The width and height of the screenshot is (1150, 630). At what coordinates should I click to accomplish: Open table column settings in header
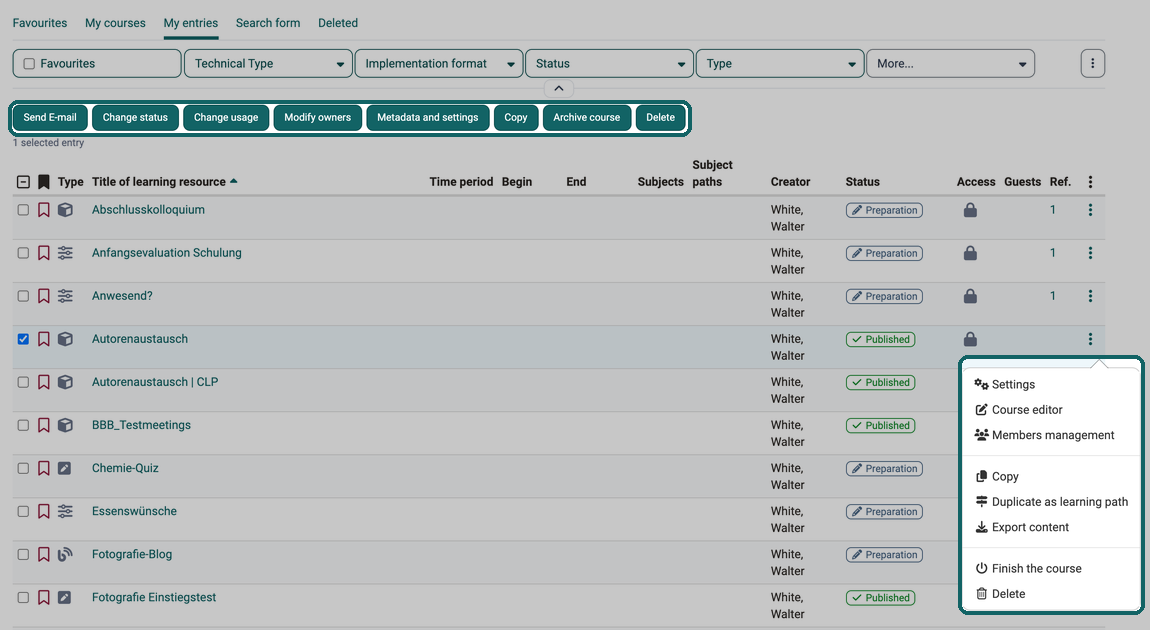[1090, 182]
